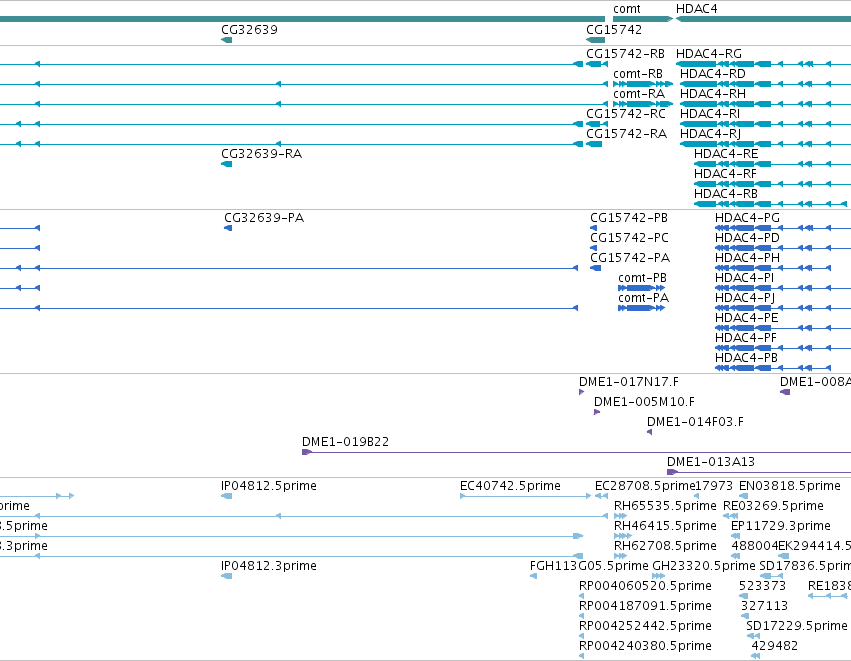Click the DME1-019B22 clone start marker
This screenshot has width=851, height=661.
click(x=307, y=452)
